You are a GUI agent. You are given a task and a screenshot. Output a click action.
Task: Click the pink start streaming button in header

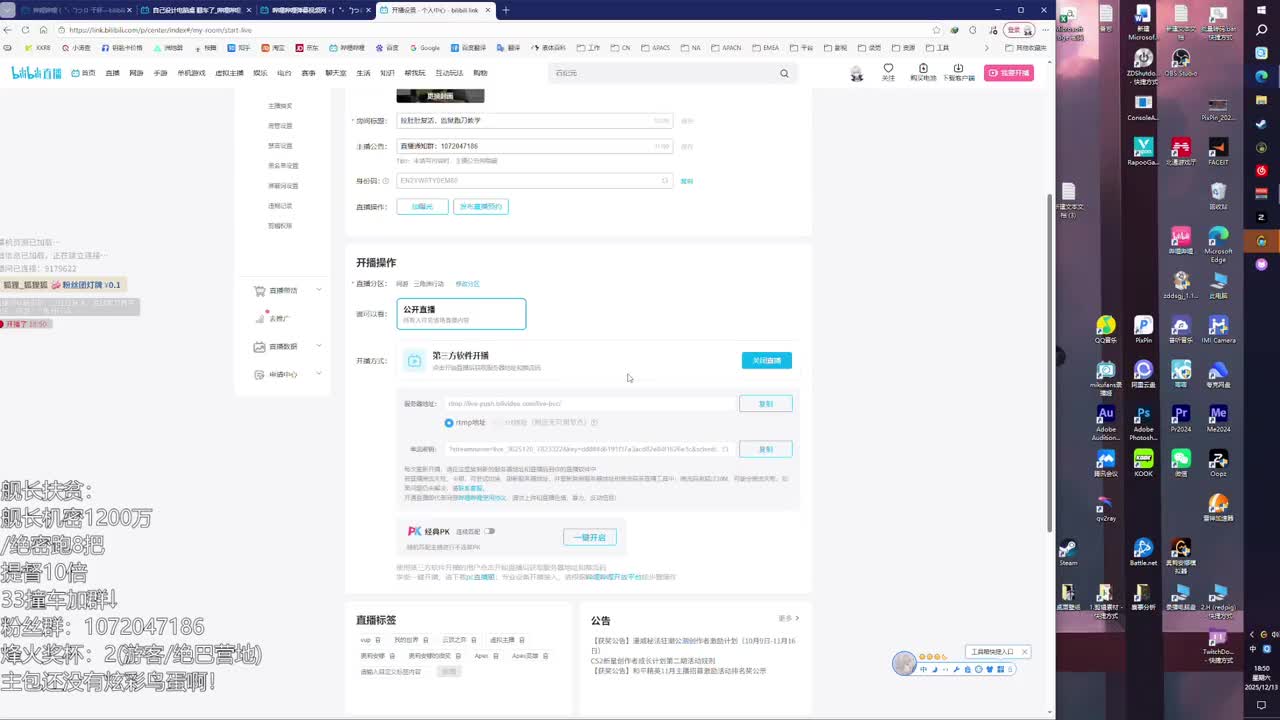[1008, 73]
